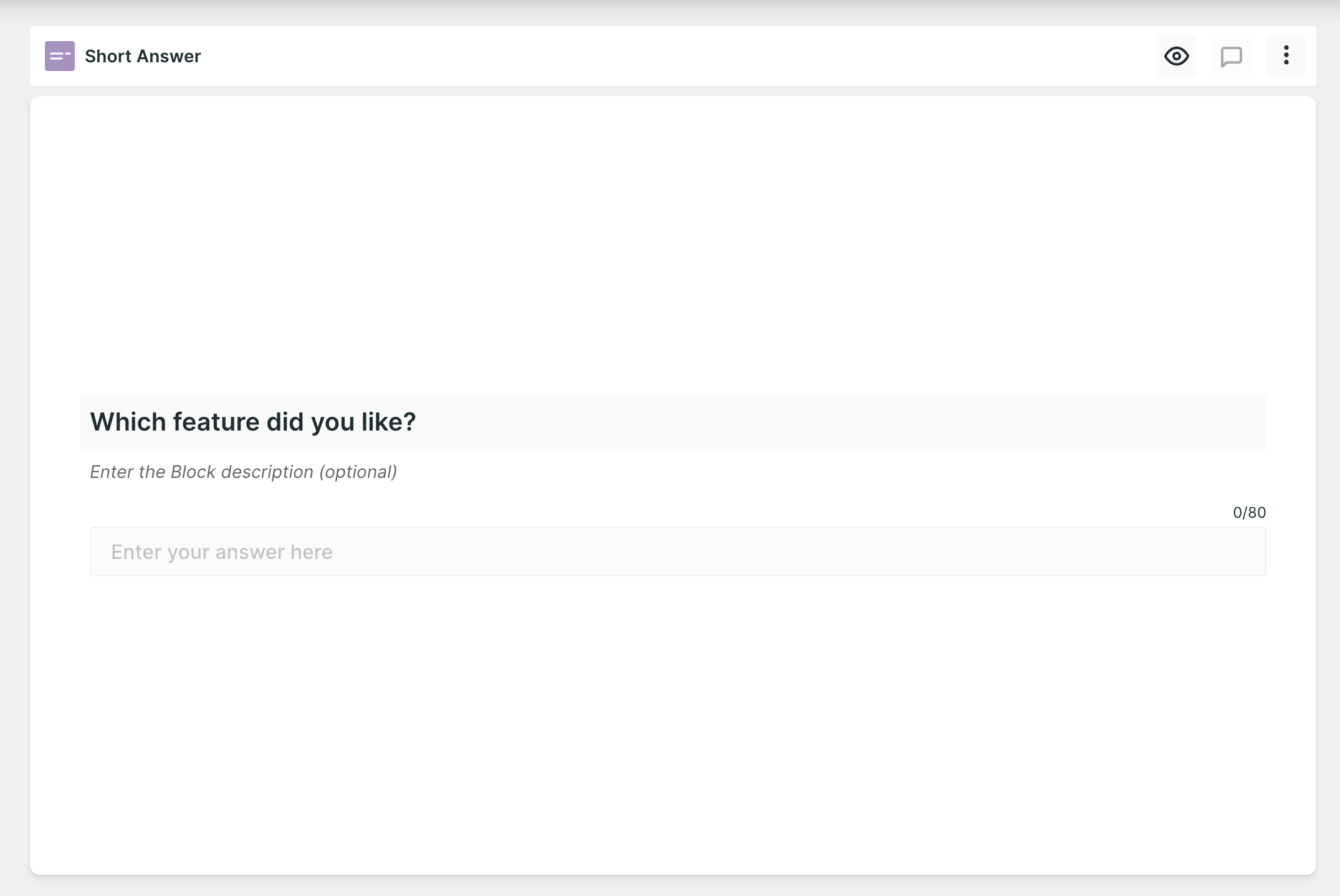The height and width of the screenshot is (896, 1340).
Task: Click the block type icon beside Short Answer
Action: point(60,56)
